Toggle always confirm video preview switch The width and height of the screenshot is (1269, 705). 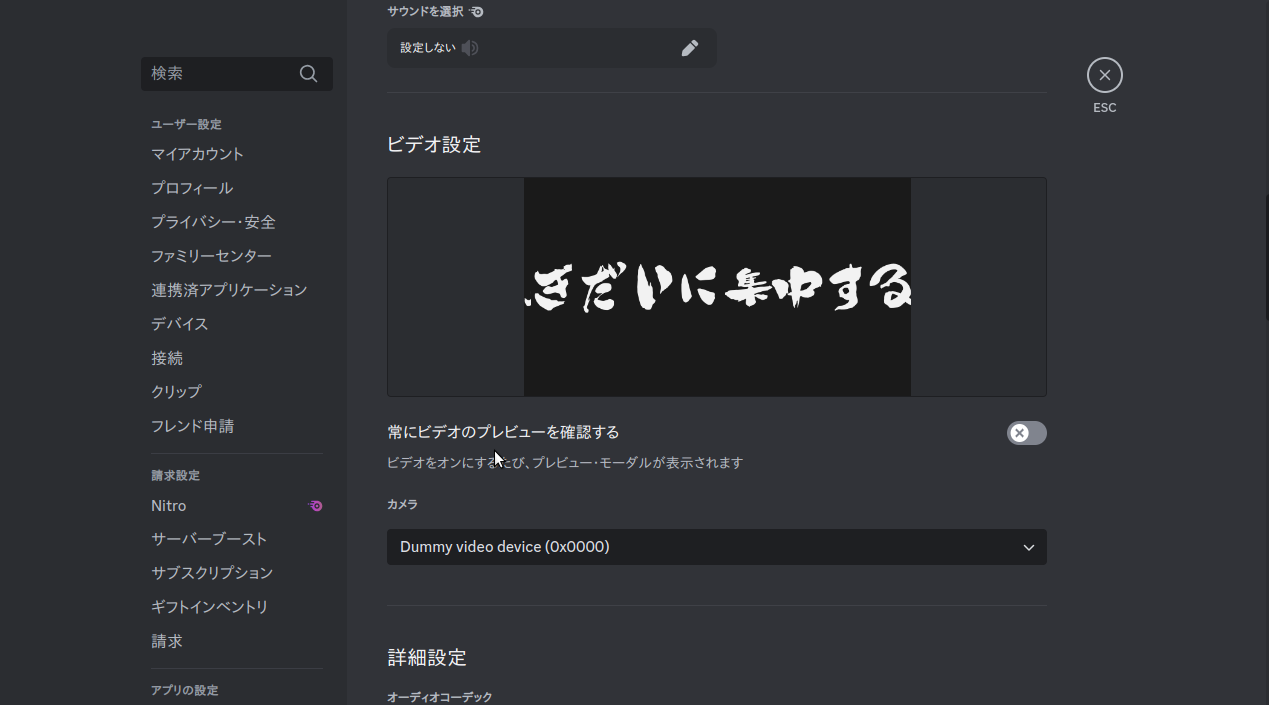(1026, 433)
